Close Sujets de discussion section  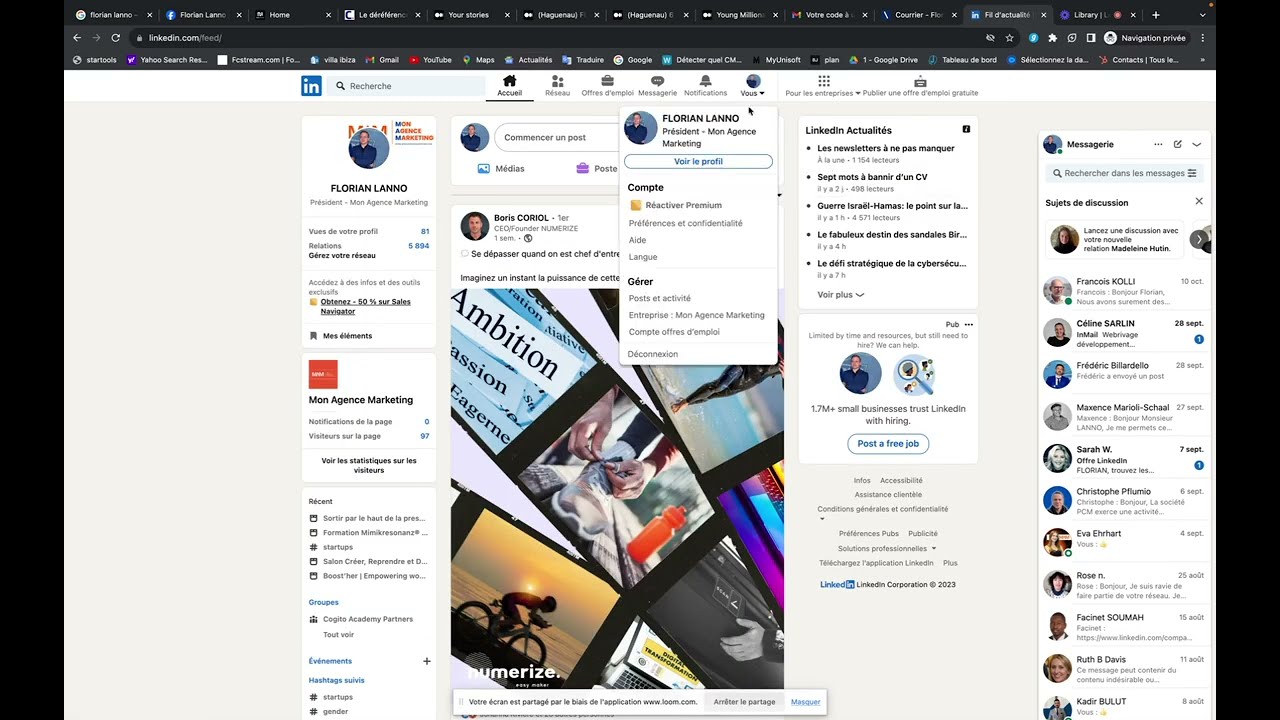pyautogui.click(x=1199, y=201)
